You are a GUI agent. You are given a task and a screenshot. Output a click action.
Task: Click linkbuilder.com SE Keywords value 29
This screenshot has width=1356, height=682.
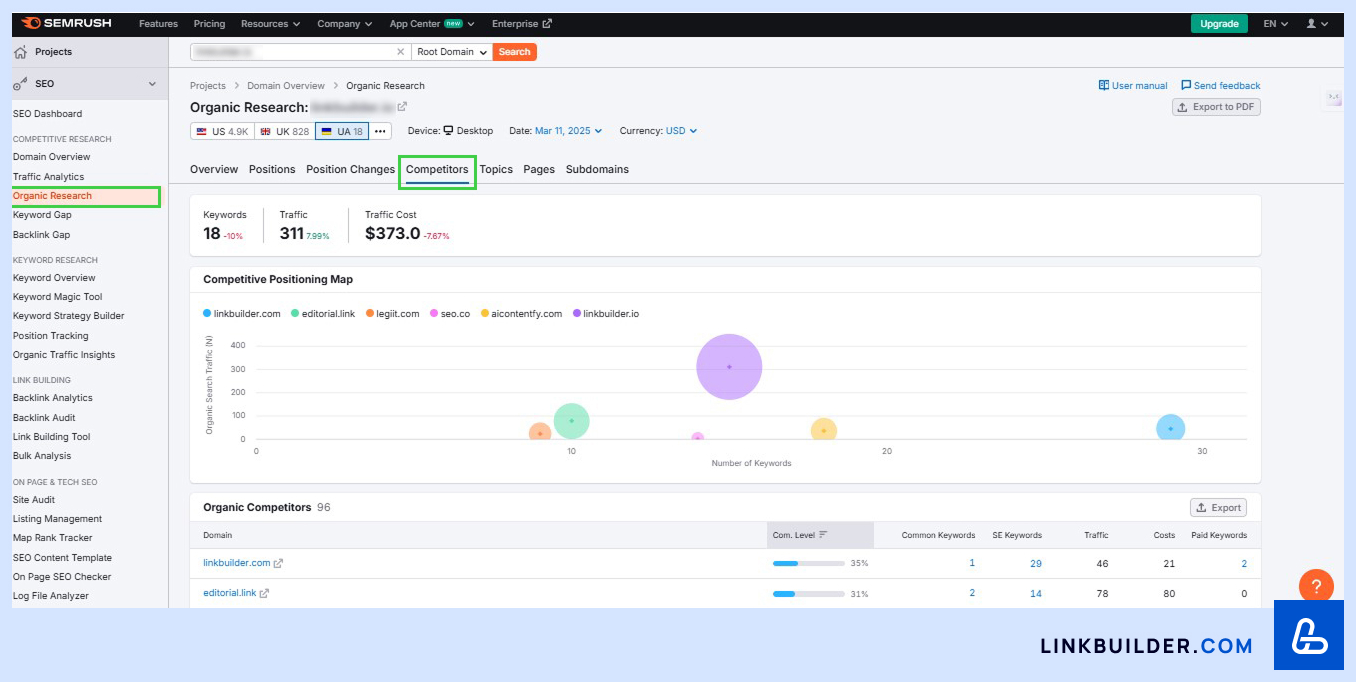pos(1036,564)
